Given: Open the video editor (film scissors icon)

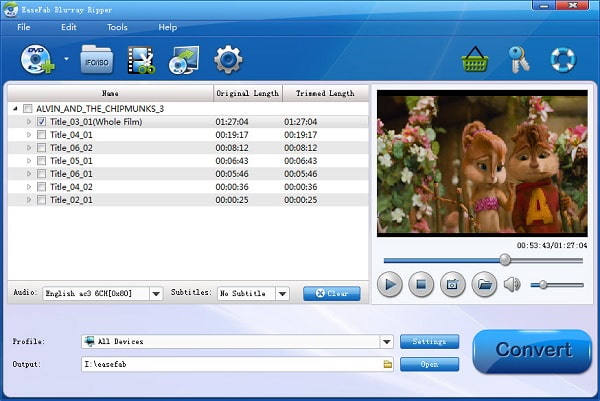Looking at the screenshot, I should [141, 60].
